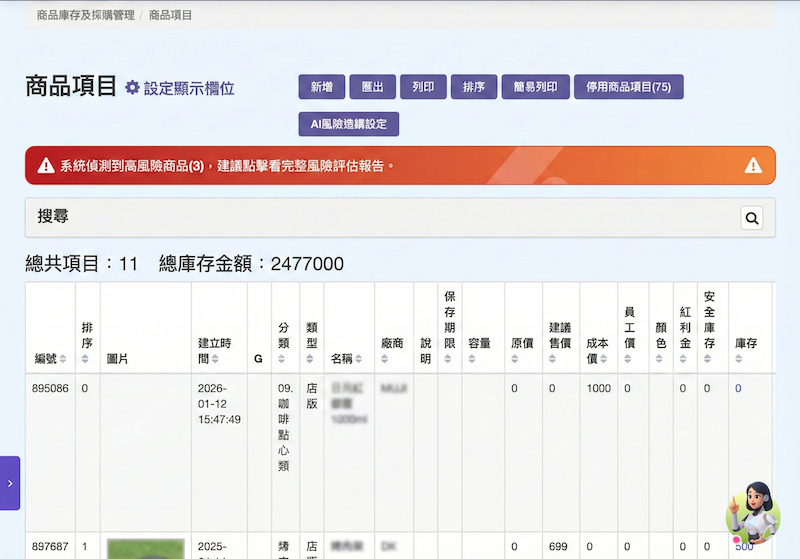This screenshot has height=559, width=800.
Task: Click the 匯出 button
Action: 372,87
